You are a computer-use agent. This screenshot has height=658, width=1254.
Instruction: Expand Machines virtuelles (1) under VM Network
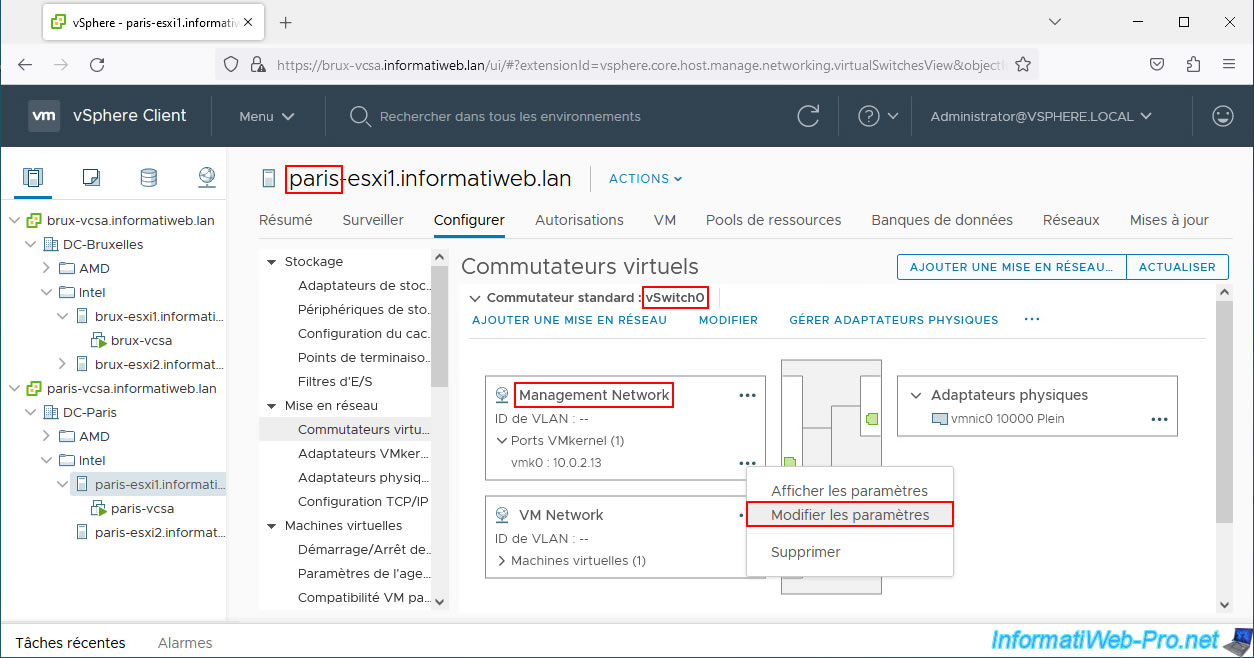502,561
